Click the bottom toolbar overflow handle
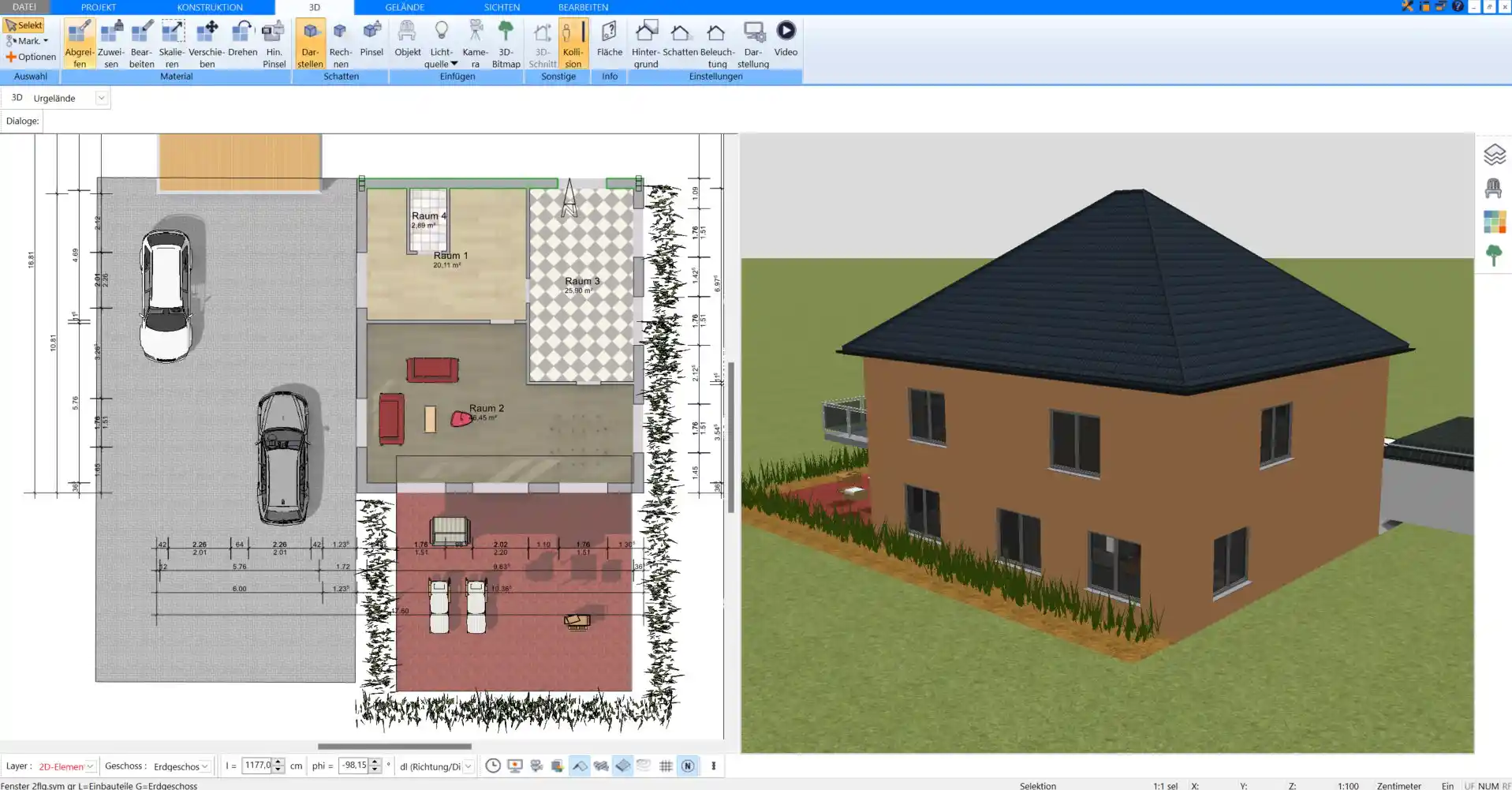1512x790 pixels. [x=713, y=766]
